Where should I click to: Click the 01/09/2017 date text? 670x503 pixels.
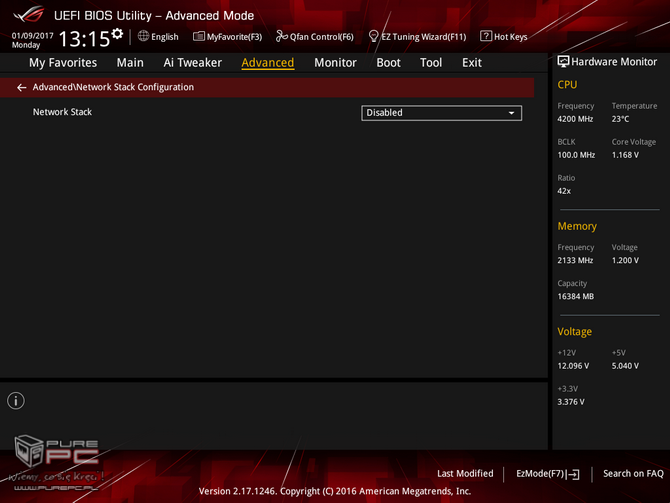[32, 35]
